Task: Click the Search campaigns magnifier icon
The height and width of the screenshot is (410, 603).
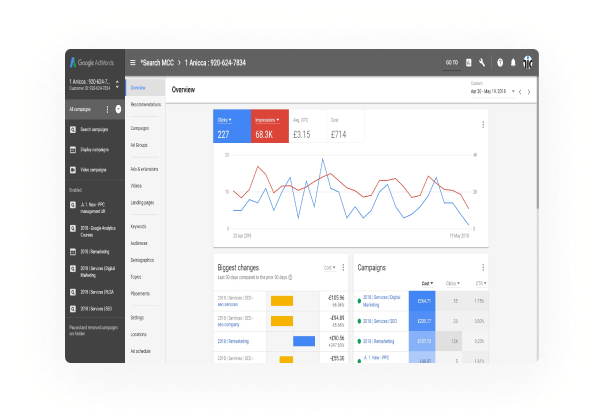Action: [73, 130]
